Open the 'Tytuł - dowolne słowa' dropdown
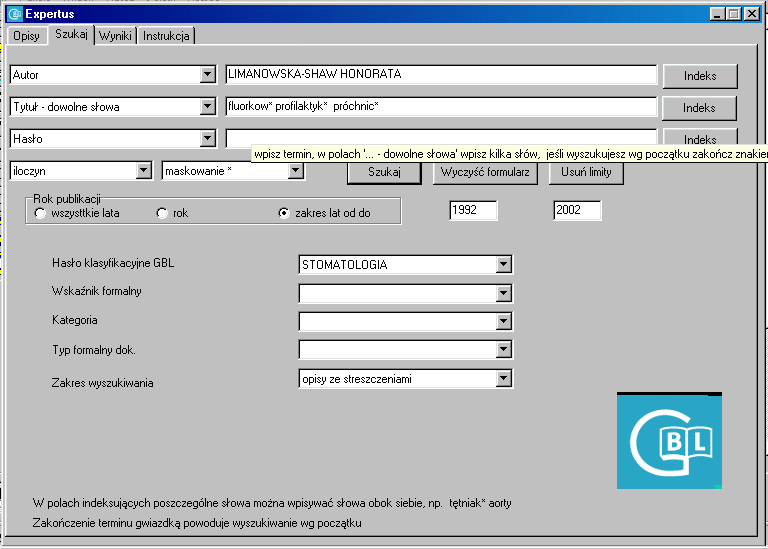The height and width of the screenshot is (549, 768). click(x=208, y=107)
